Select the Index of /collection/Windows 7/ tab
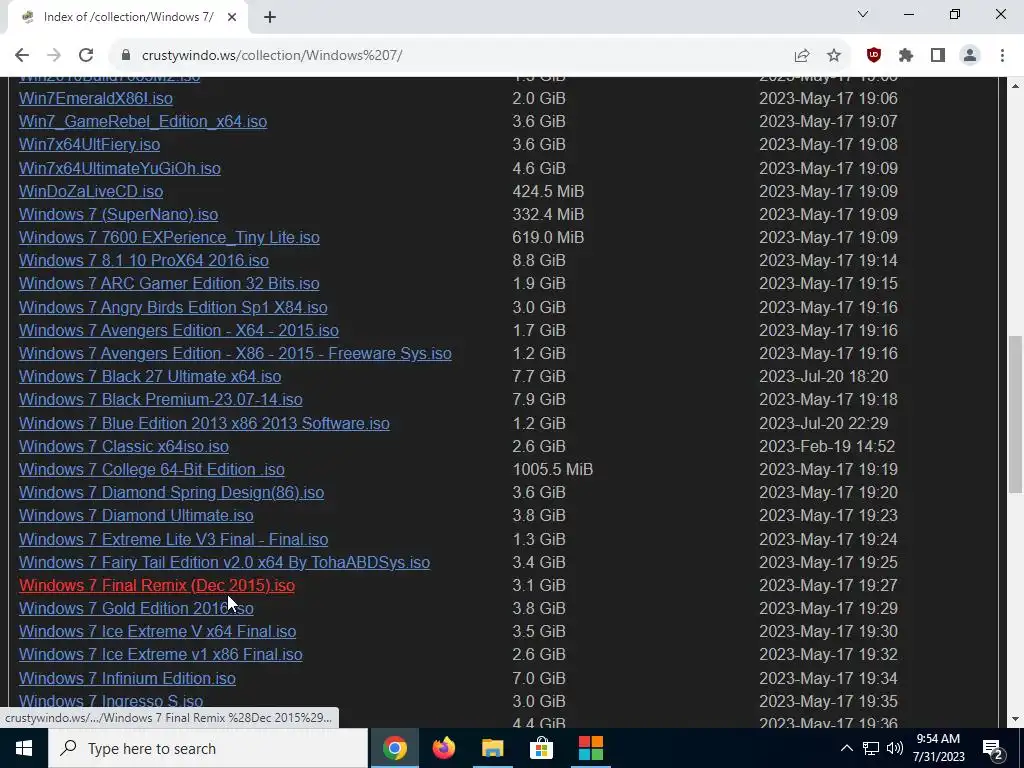 point(127,18)
